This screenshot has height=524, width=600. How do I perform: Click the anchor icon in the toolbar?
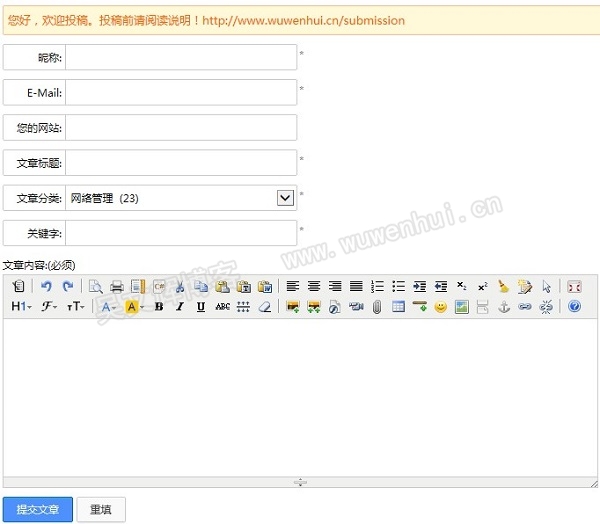(x=504, y=307)
